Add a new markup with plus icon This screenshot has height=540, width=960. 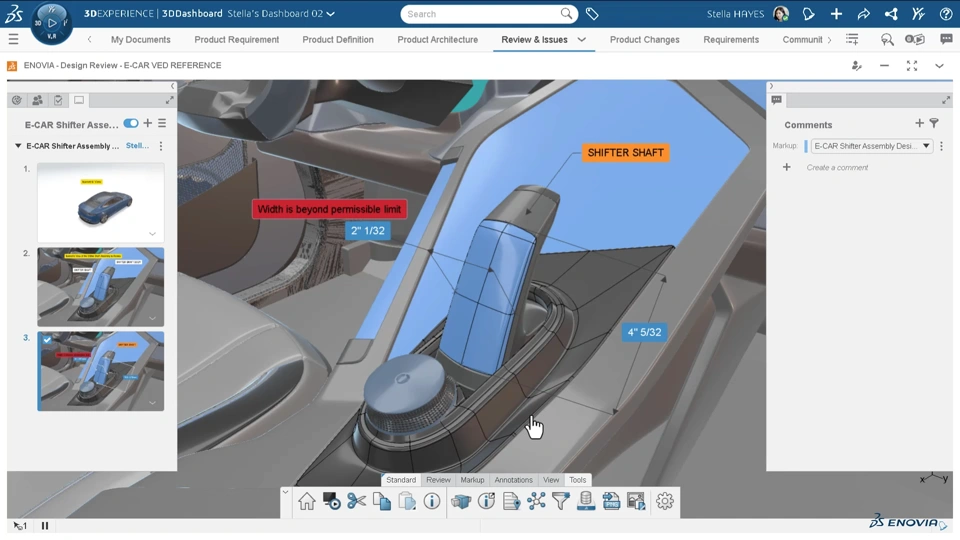(x=148, y=123)
